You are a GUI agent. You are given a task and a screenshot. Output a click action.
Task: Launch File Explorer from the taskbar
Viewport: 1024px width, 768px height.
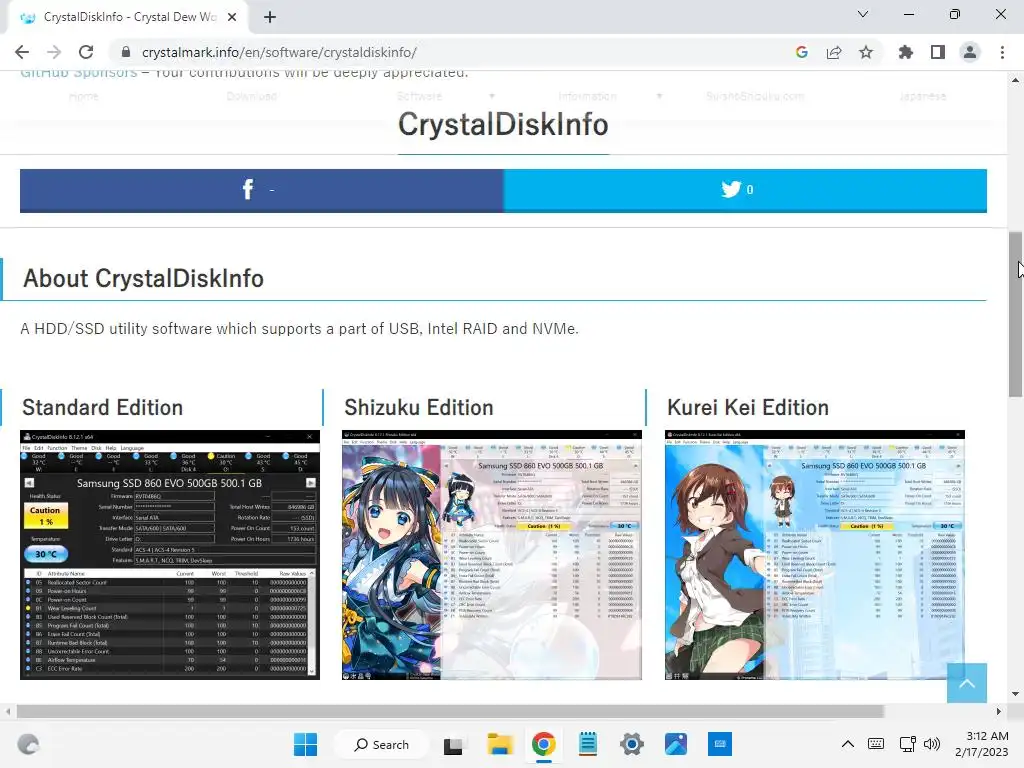pos(500,744)
